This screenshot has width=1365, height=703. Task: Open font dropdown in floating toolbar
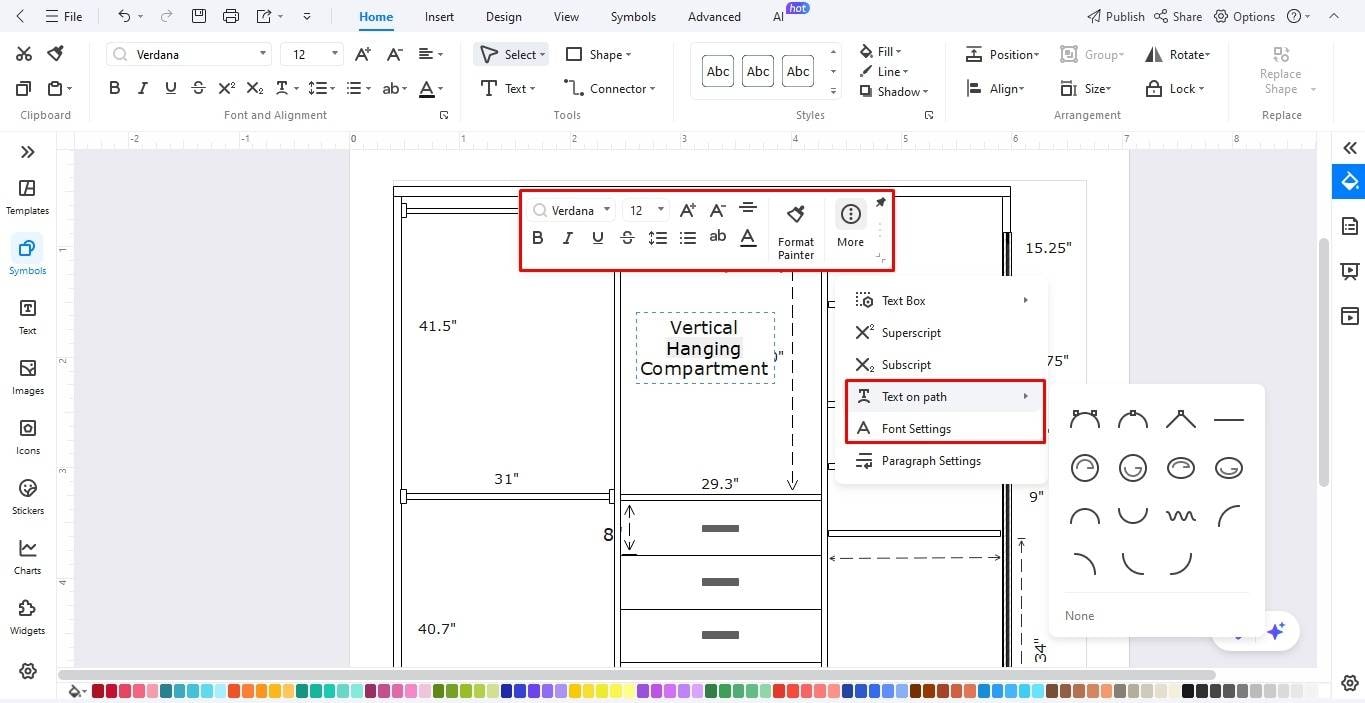point(607,210)
